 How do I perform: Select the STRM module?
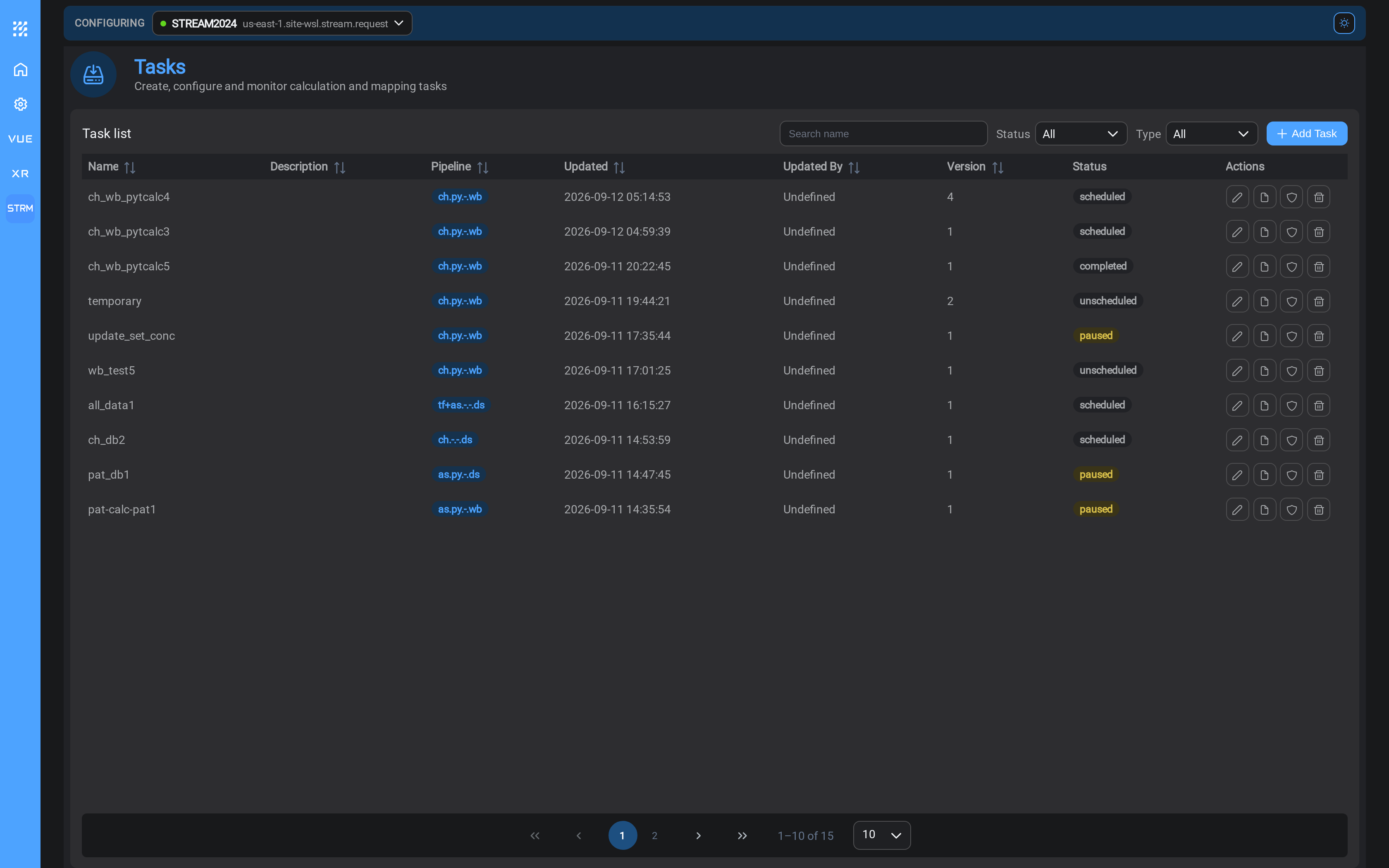point(20,208)
